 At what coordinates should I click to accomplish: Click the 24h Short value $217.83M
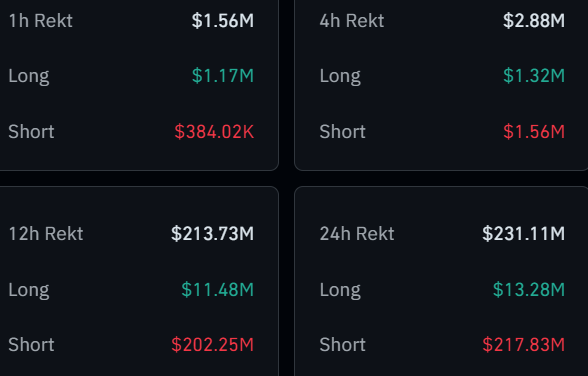point(524,345)
